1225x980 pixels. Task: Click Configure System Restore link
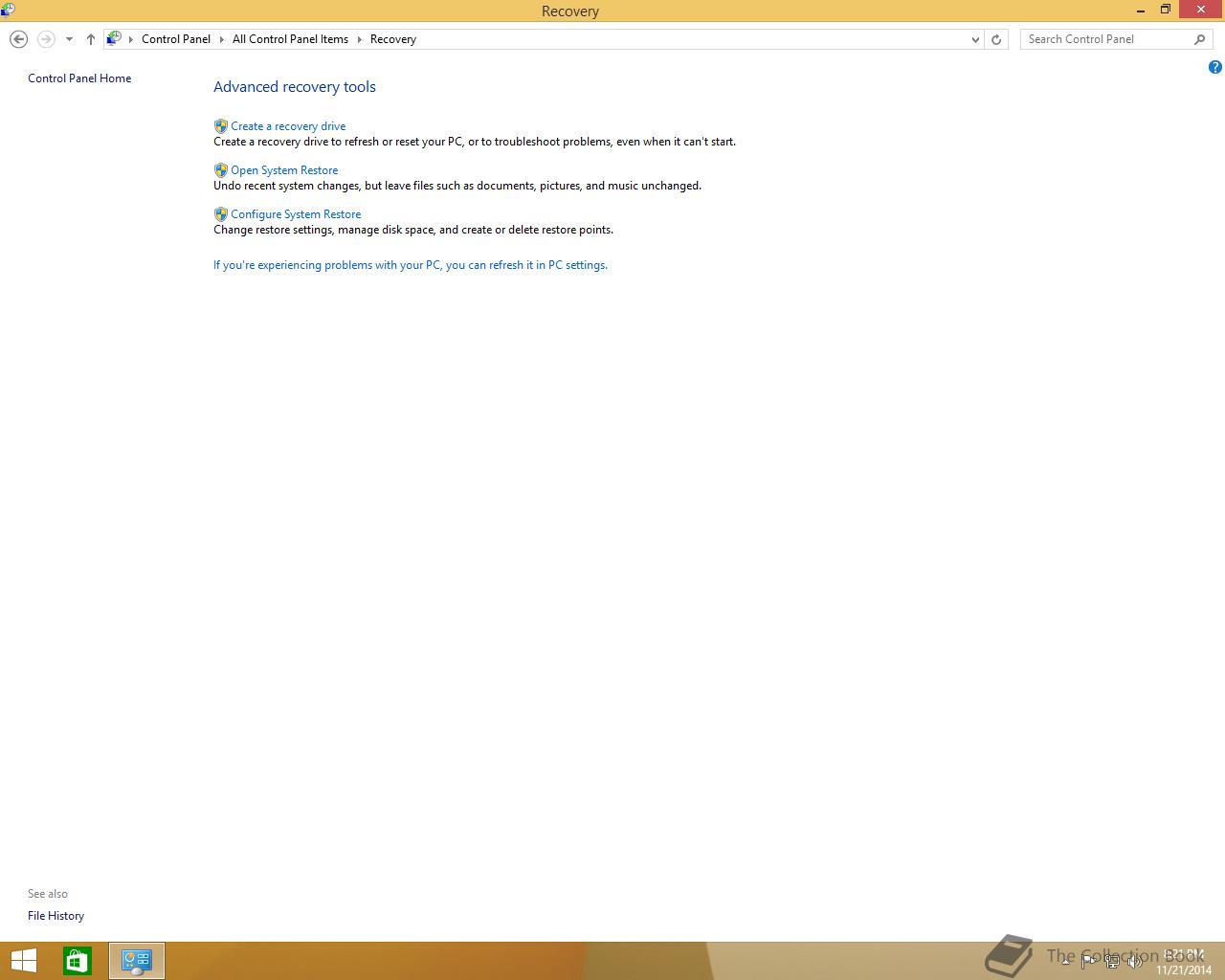click(x=296, y=214)
